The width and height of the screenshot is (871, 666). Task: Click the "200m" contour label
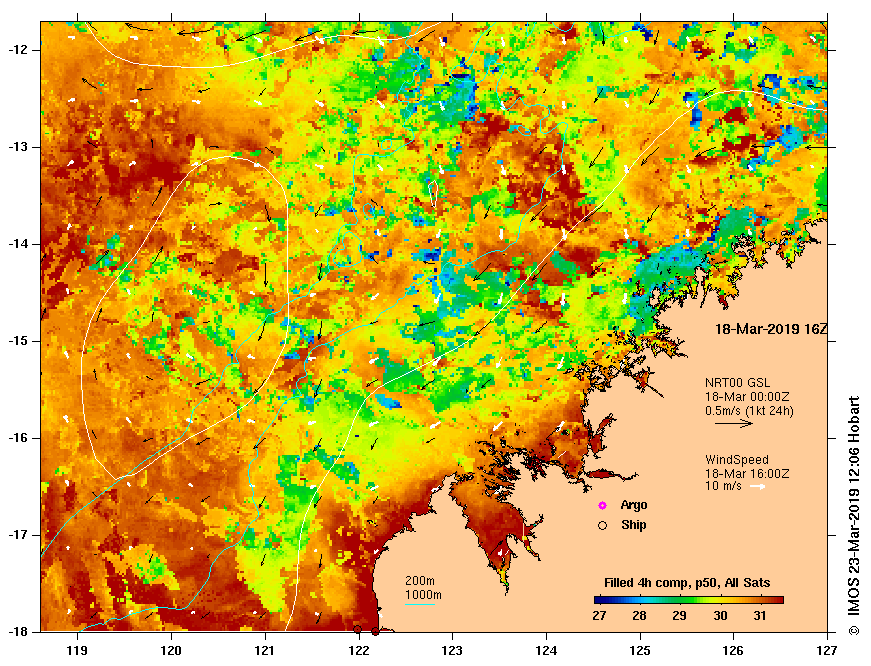420,580
